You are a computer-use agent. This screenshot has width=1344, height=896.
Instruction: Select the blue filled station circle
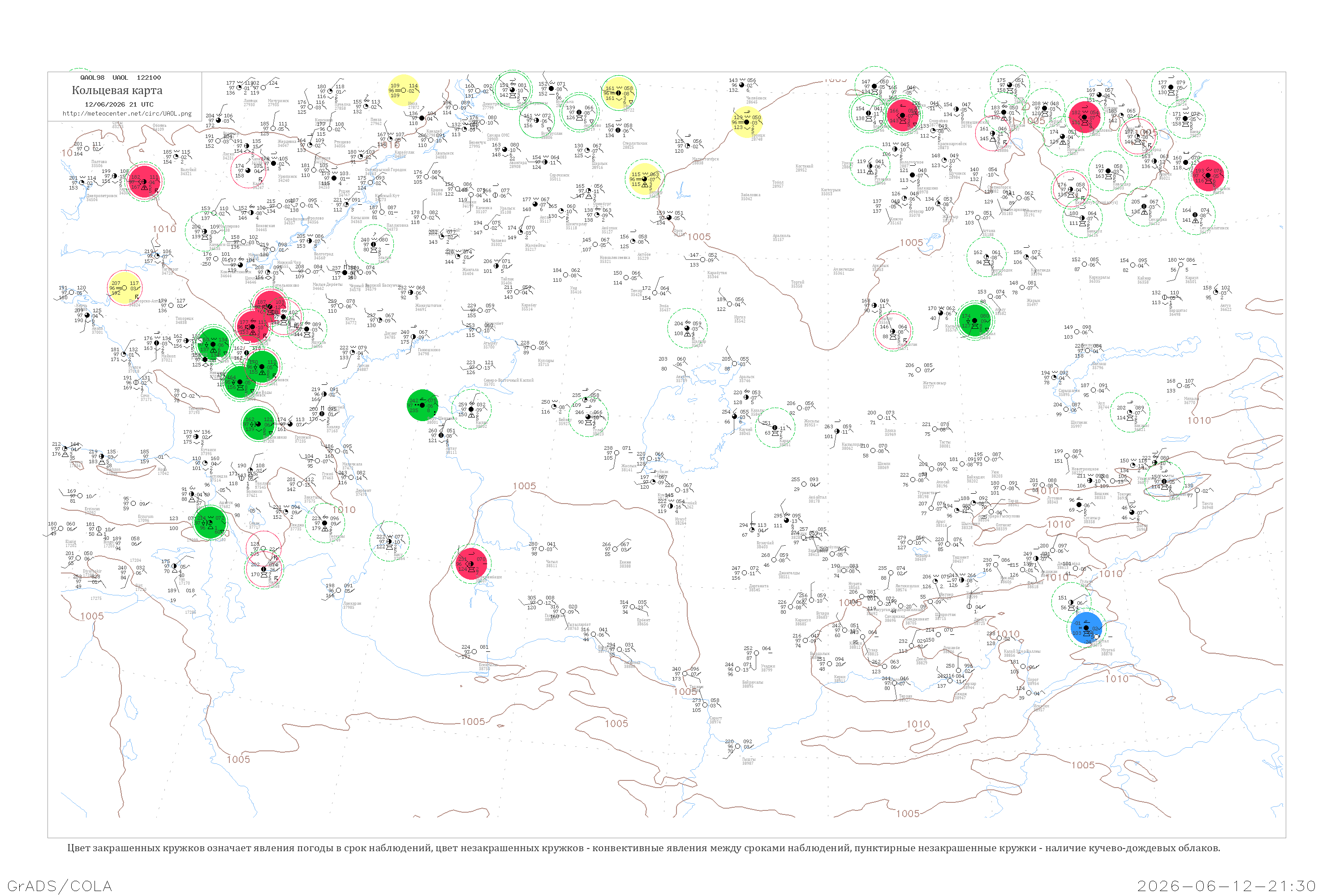[x=1086, y=628]
